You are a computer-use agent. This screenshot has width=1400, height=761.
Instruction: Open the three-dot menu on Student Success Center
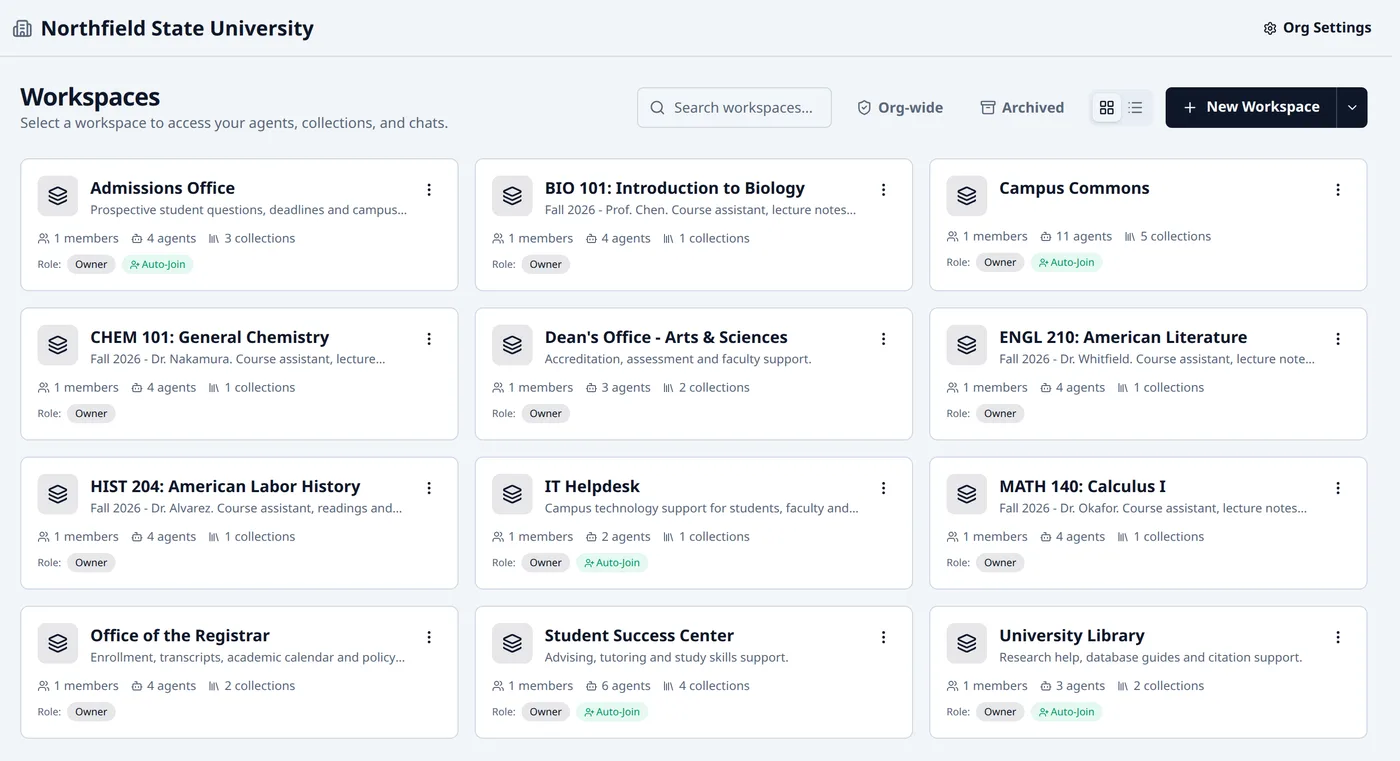[x=883, y=637]
